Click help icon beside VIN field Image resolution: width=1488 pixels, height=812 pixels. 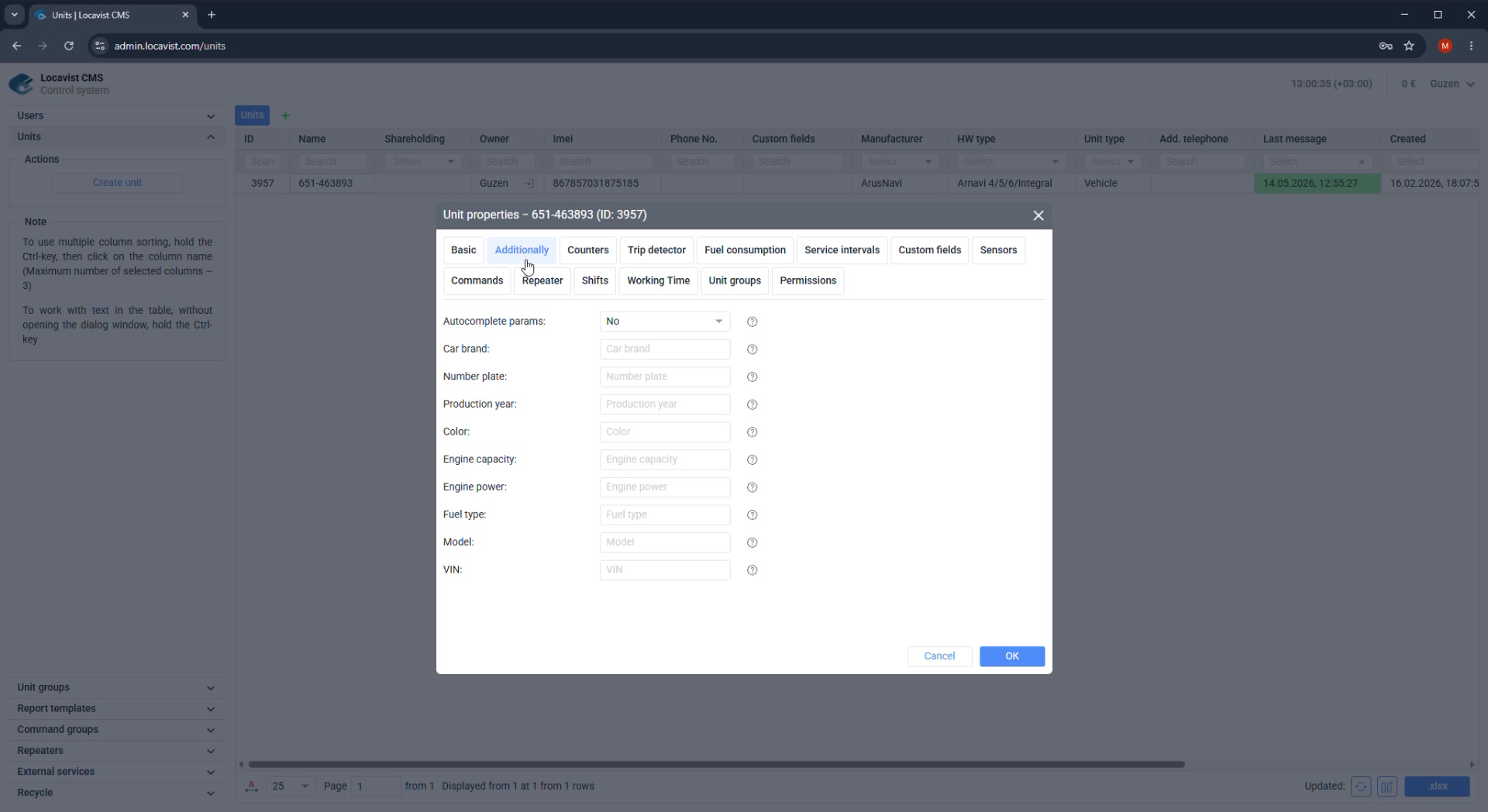pyautogui.click(x=752, y=570)
